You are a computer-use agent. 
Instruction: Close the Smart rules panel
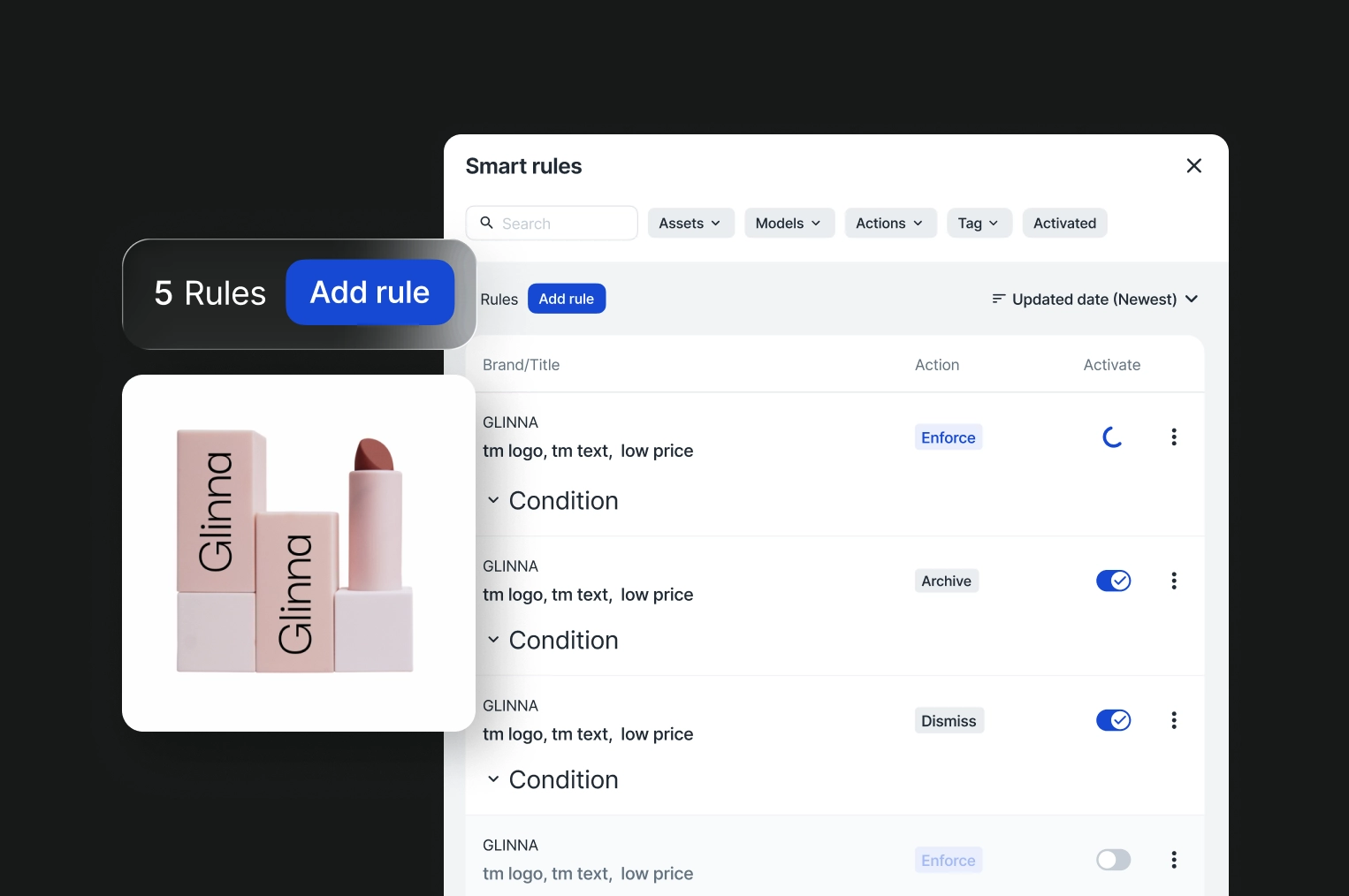point(1193,165)
